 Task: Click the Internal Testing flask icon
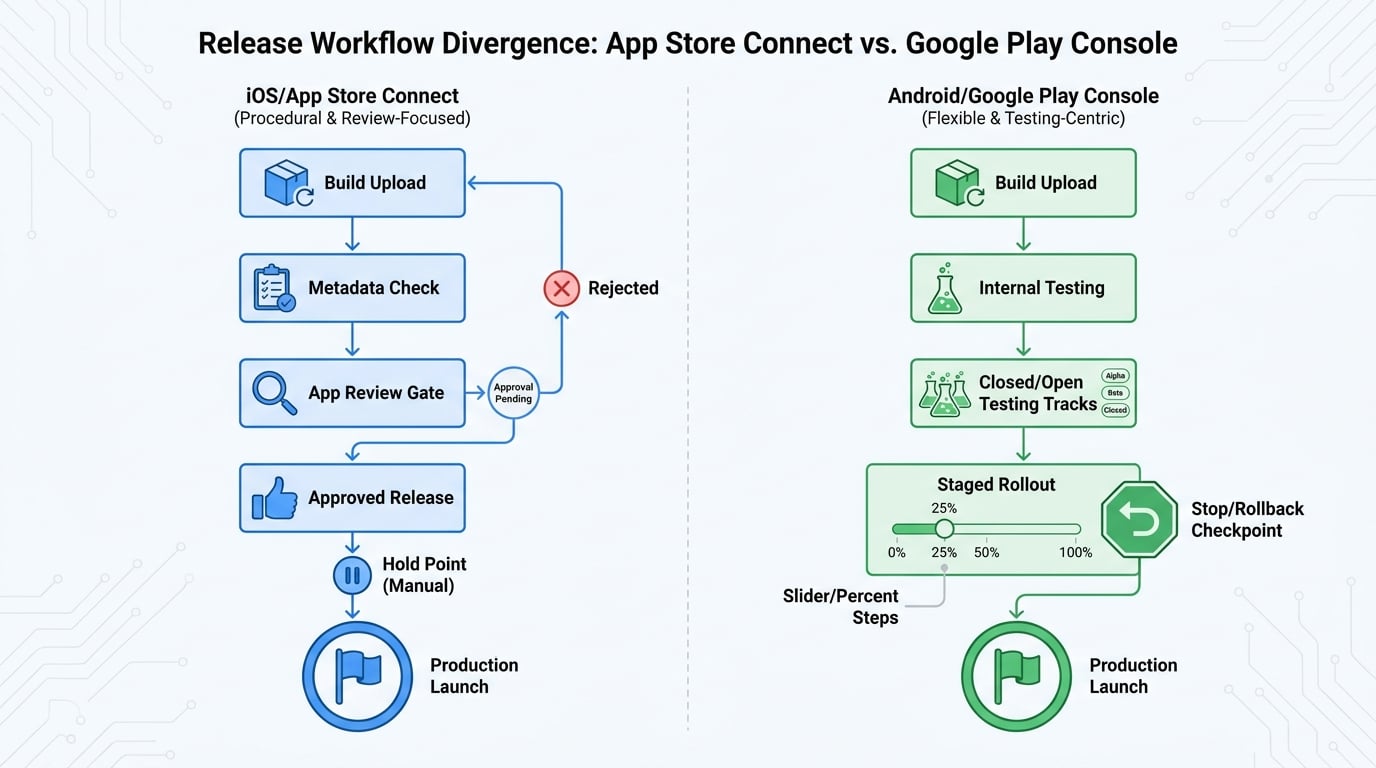945,288
